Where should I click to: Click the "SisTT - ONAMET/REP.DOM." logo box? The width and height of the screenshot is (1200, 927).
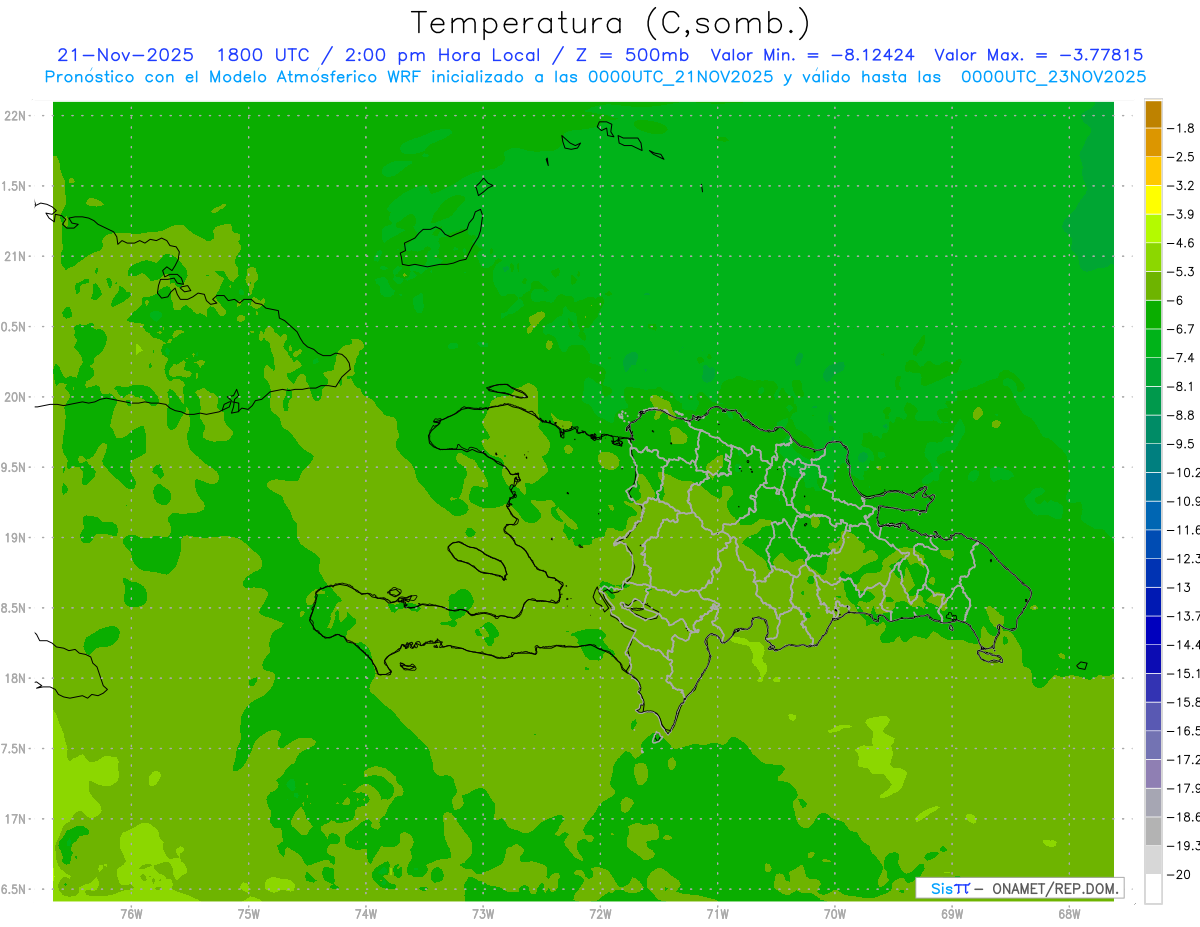[1019, 888]
